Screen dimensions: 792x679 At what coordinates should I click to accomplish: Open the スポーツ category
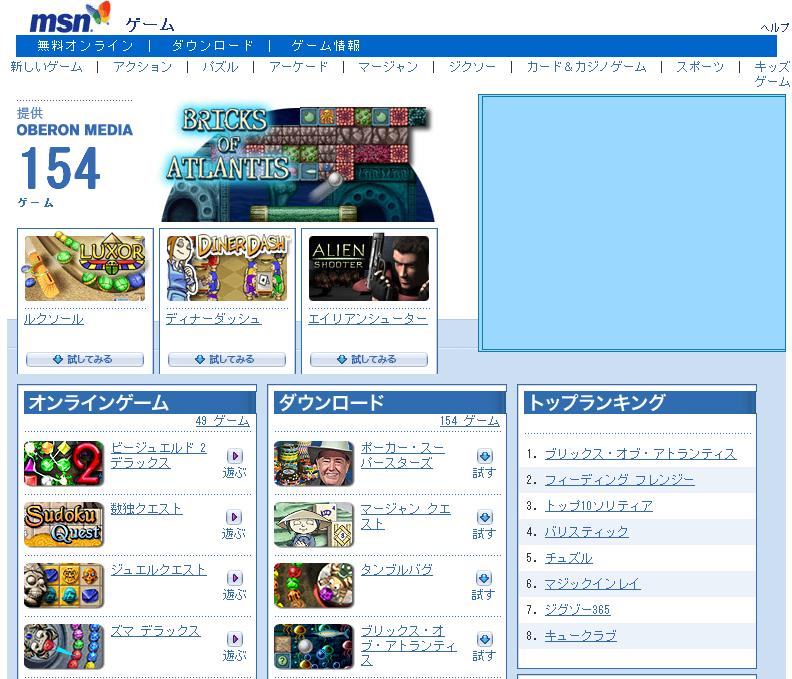[700, 67]
